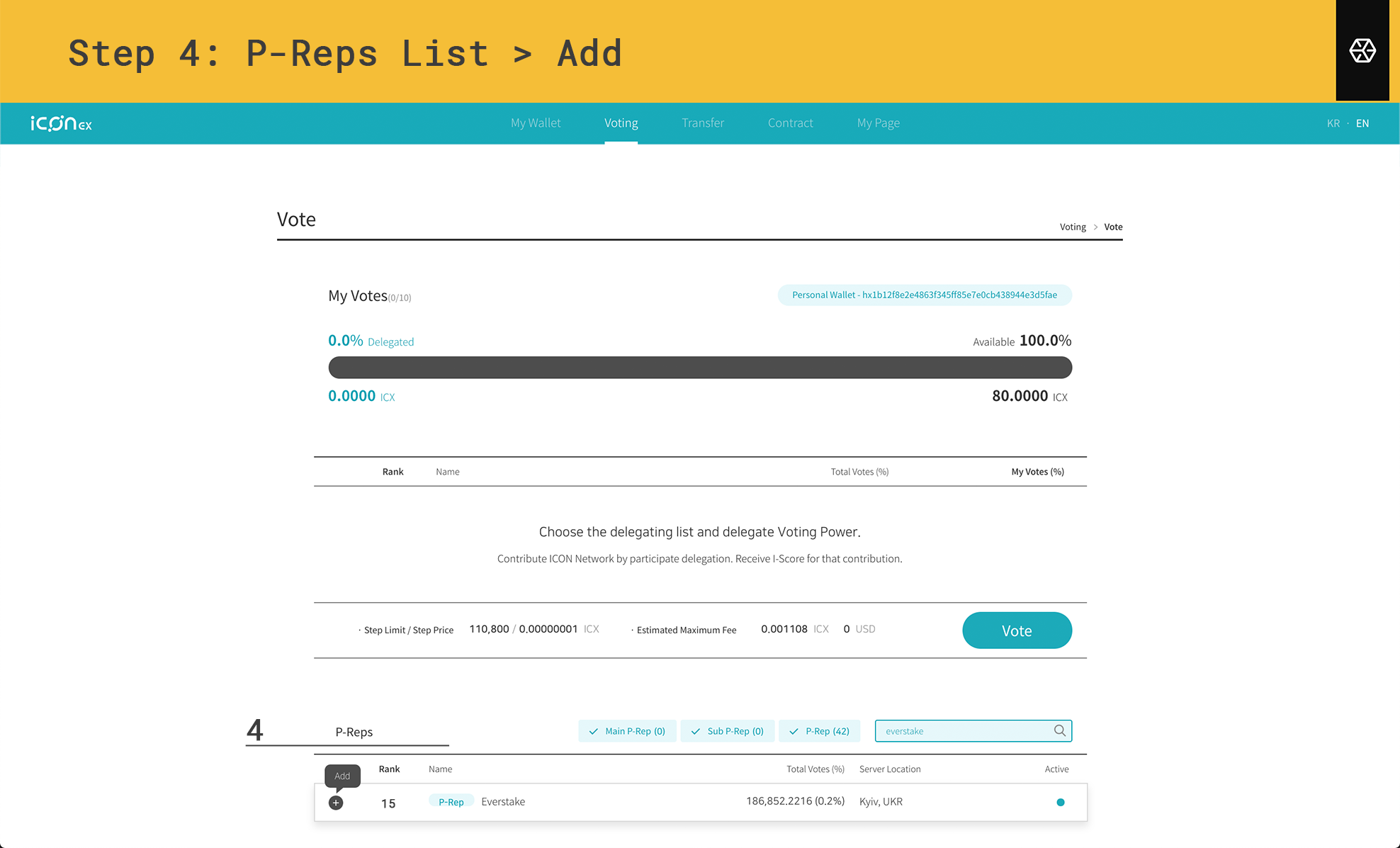Open the Contract tab
Image resolution: width=1400 pixels, height=848 pixels.
(791, 123)
